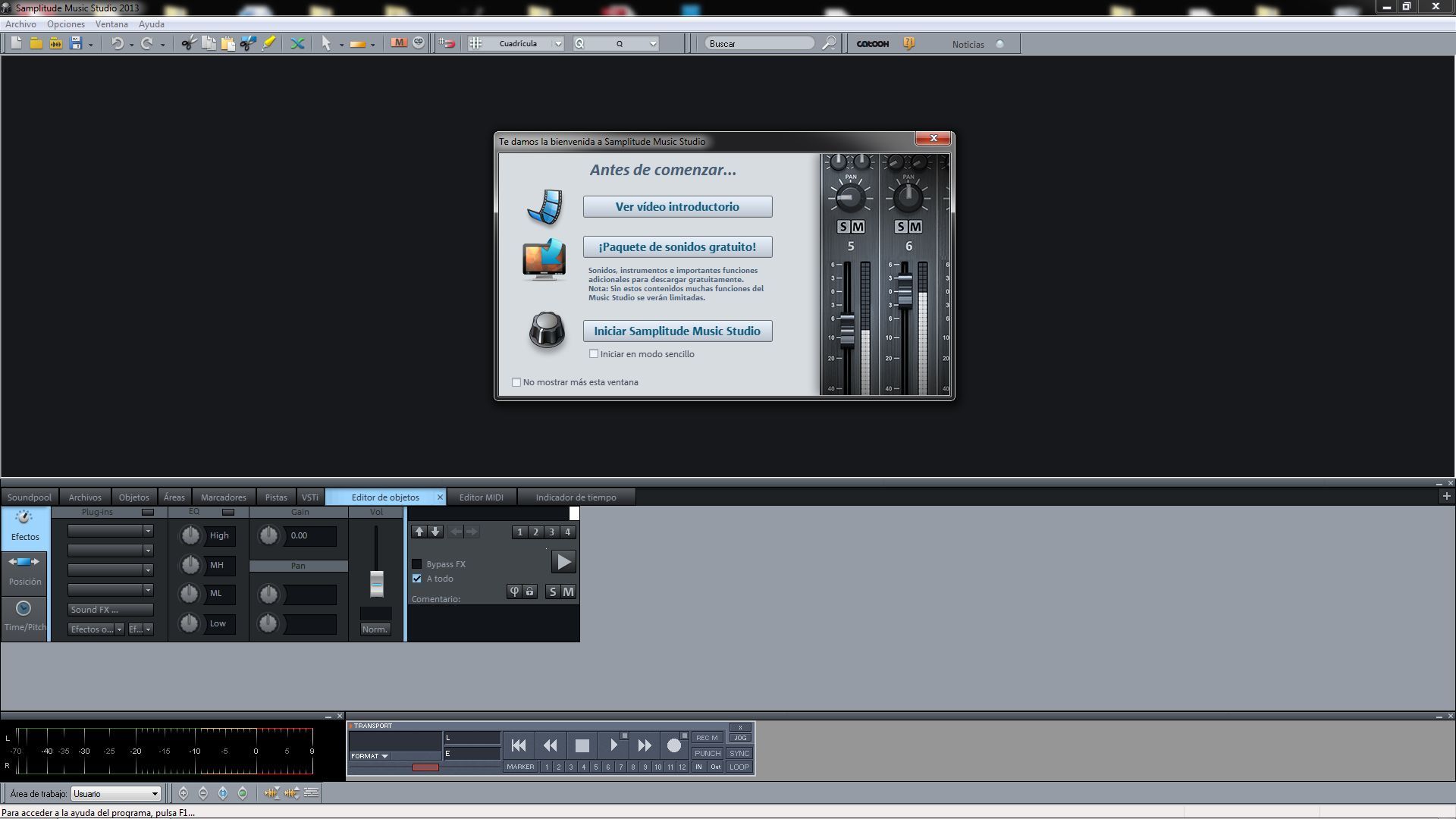Toggle the Bypass FX checkbox
Image resolution: width=1456 pixels, height=819 pixels.
click(416, 564)
